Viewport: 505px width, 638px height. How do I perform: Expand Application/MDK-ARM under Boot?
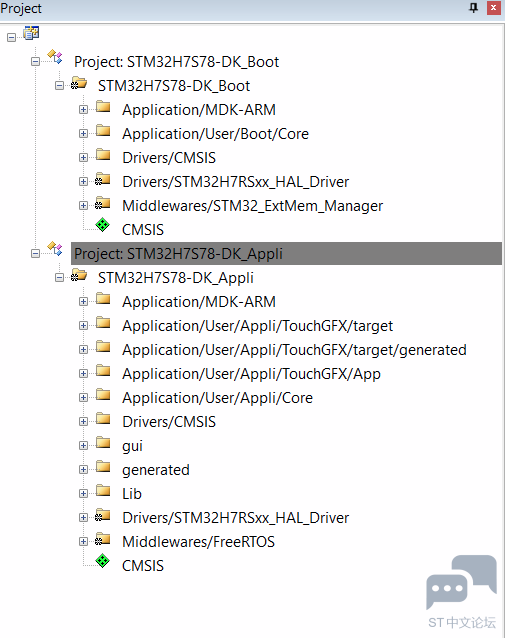click(83, 110)
